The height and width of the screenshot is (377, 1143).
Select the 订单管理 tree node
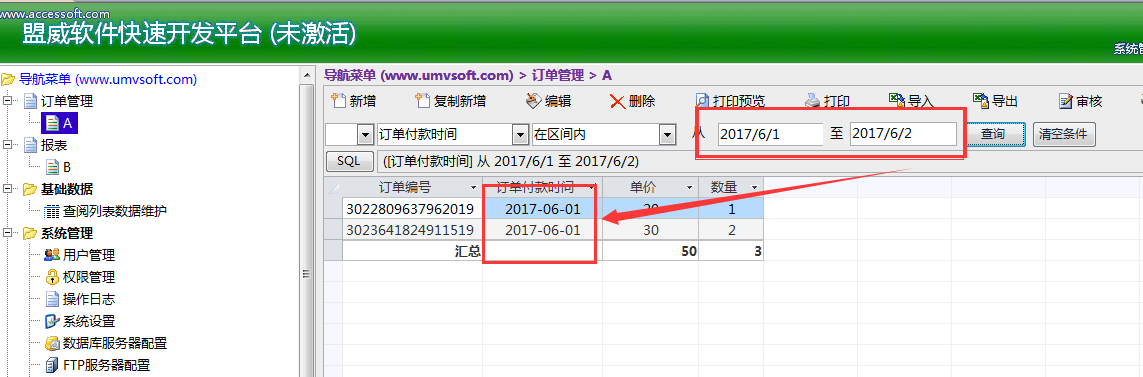(x=67, y=101)
